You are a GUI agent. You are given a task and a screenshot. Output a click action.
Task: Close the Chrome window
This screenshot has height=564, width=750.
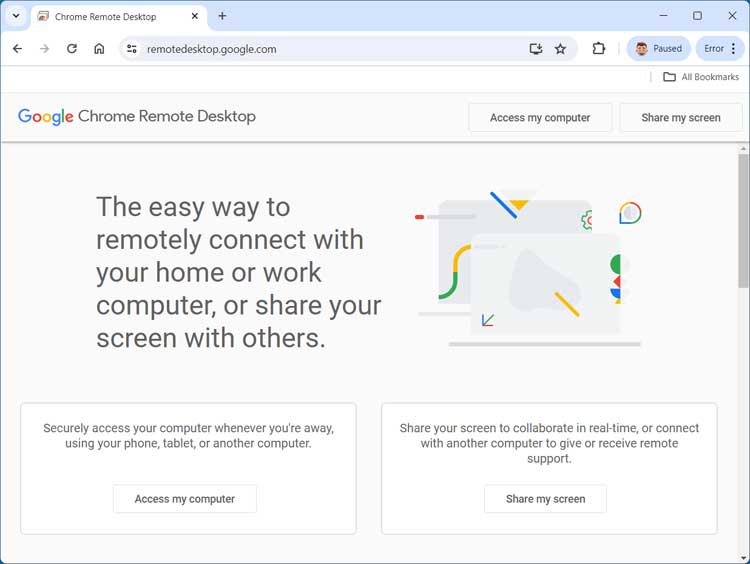[x=732, y=16]
